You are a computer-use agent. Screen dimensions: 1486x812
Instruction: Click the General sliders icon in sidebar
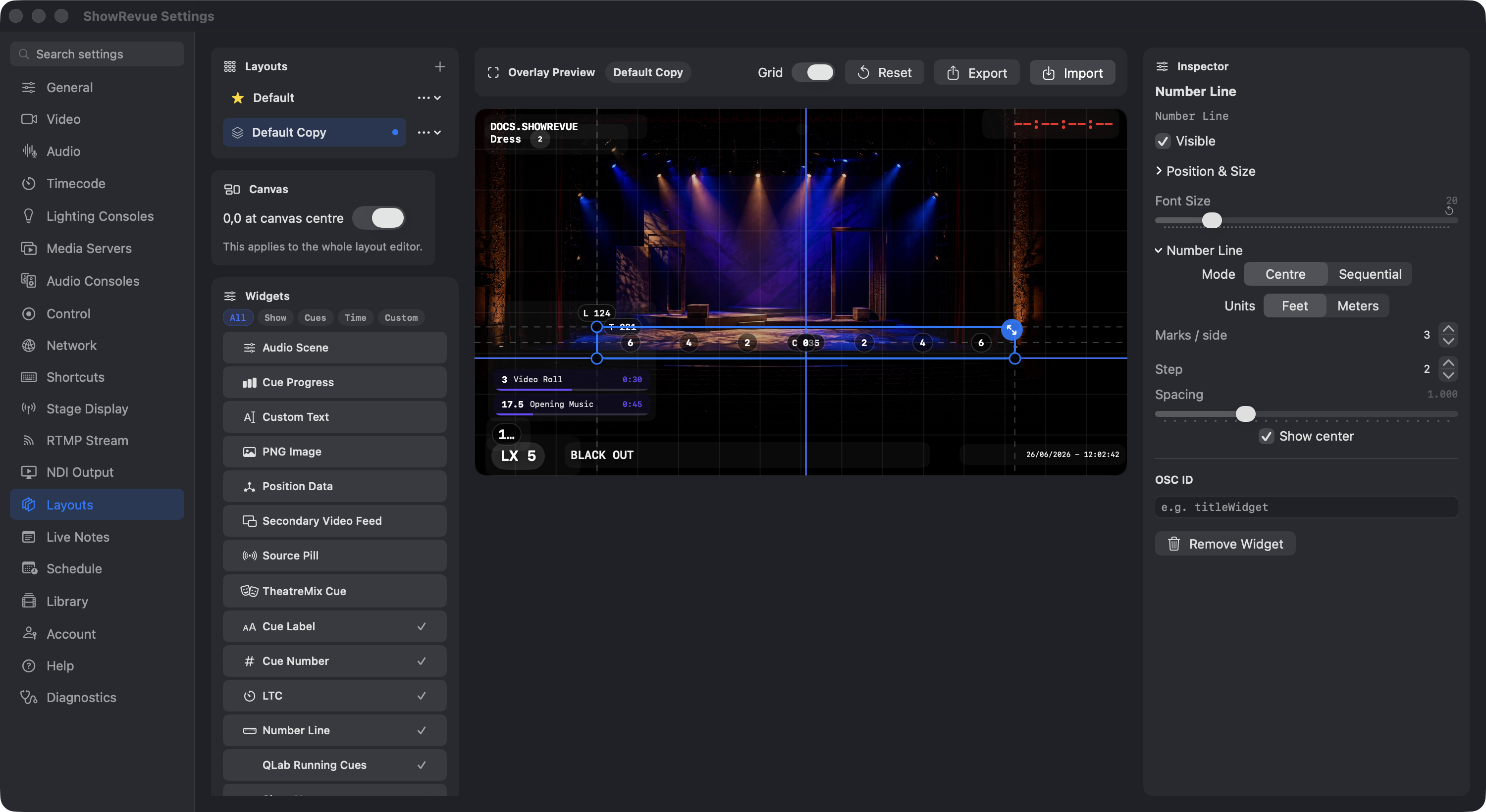pyautogui.click(x=28, y=88)
